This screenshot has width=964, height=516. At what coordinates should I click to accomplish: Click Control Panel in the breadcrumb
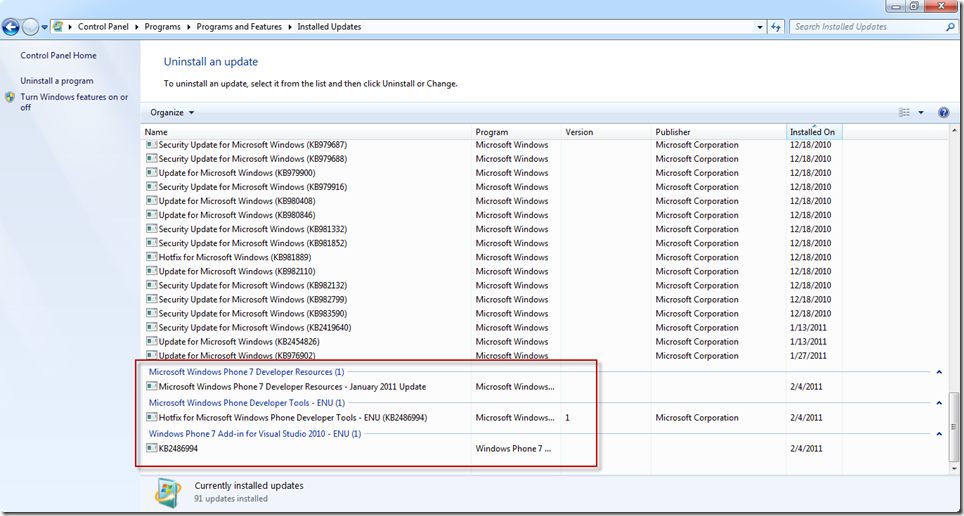coord(103,26)
